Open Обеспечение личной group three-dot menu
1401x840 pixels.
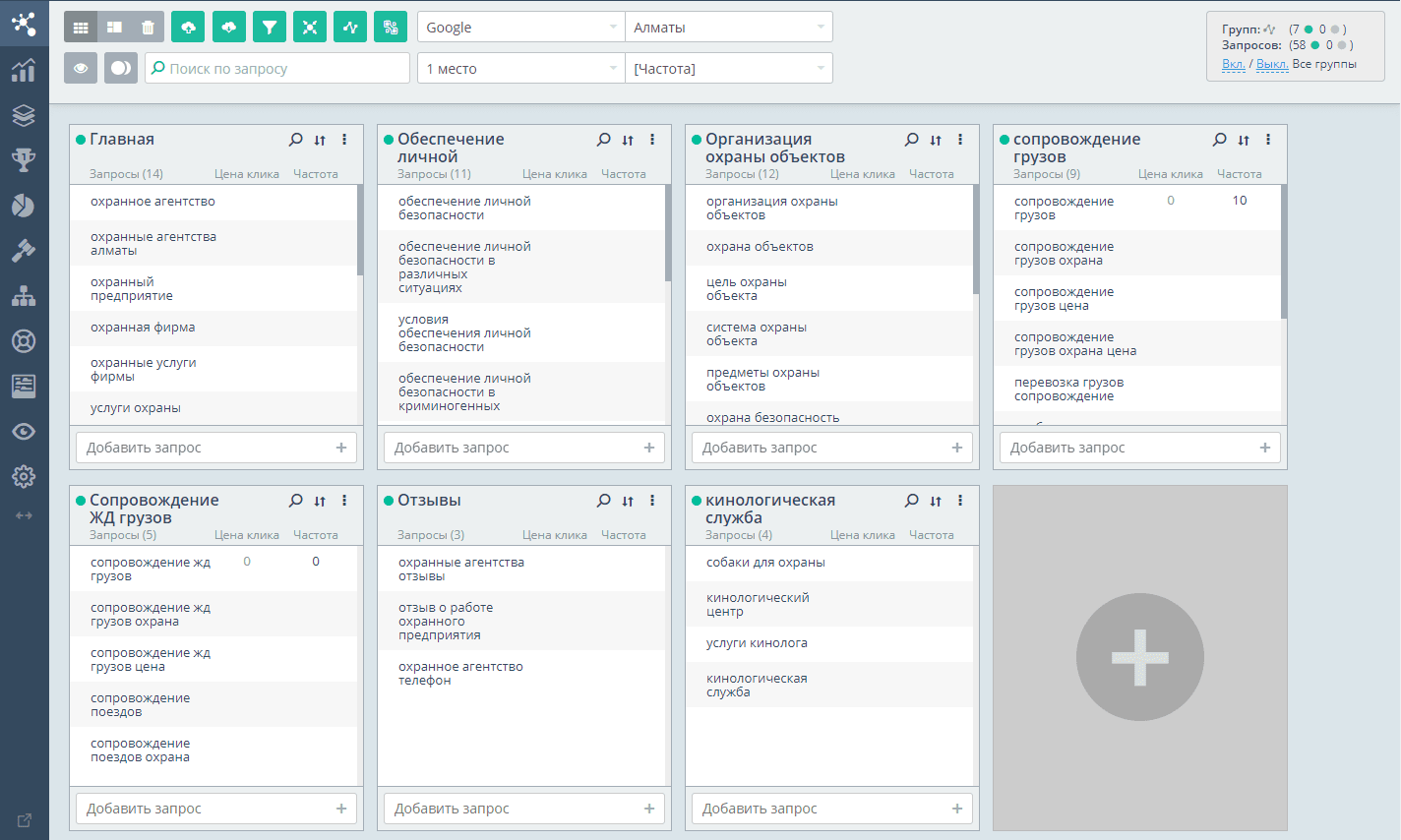click(x=652, y=140)
